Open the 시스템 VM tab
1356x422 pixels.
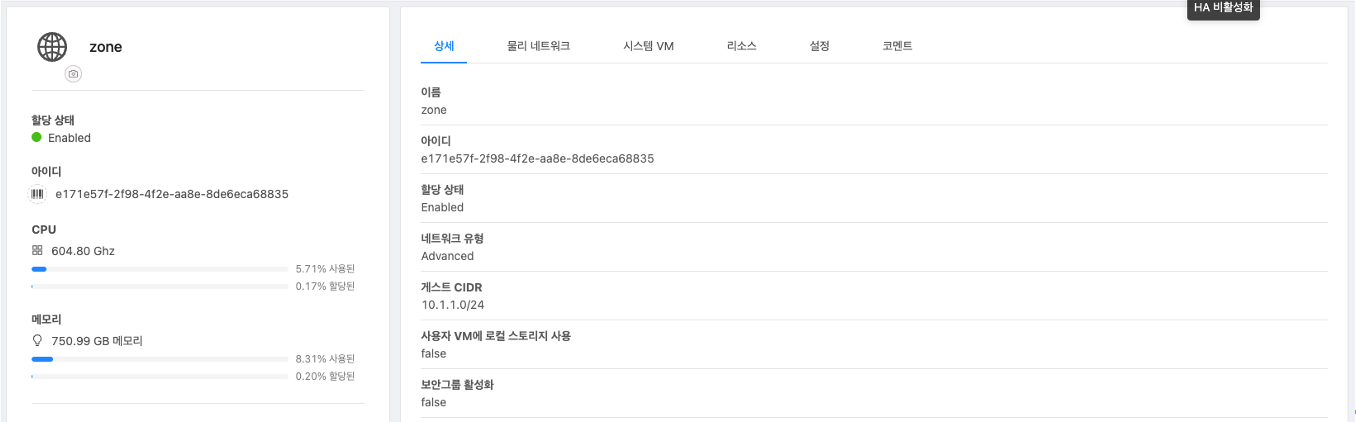tap(648, 46)
